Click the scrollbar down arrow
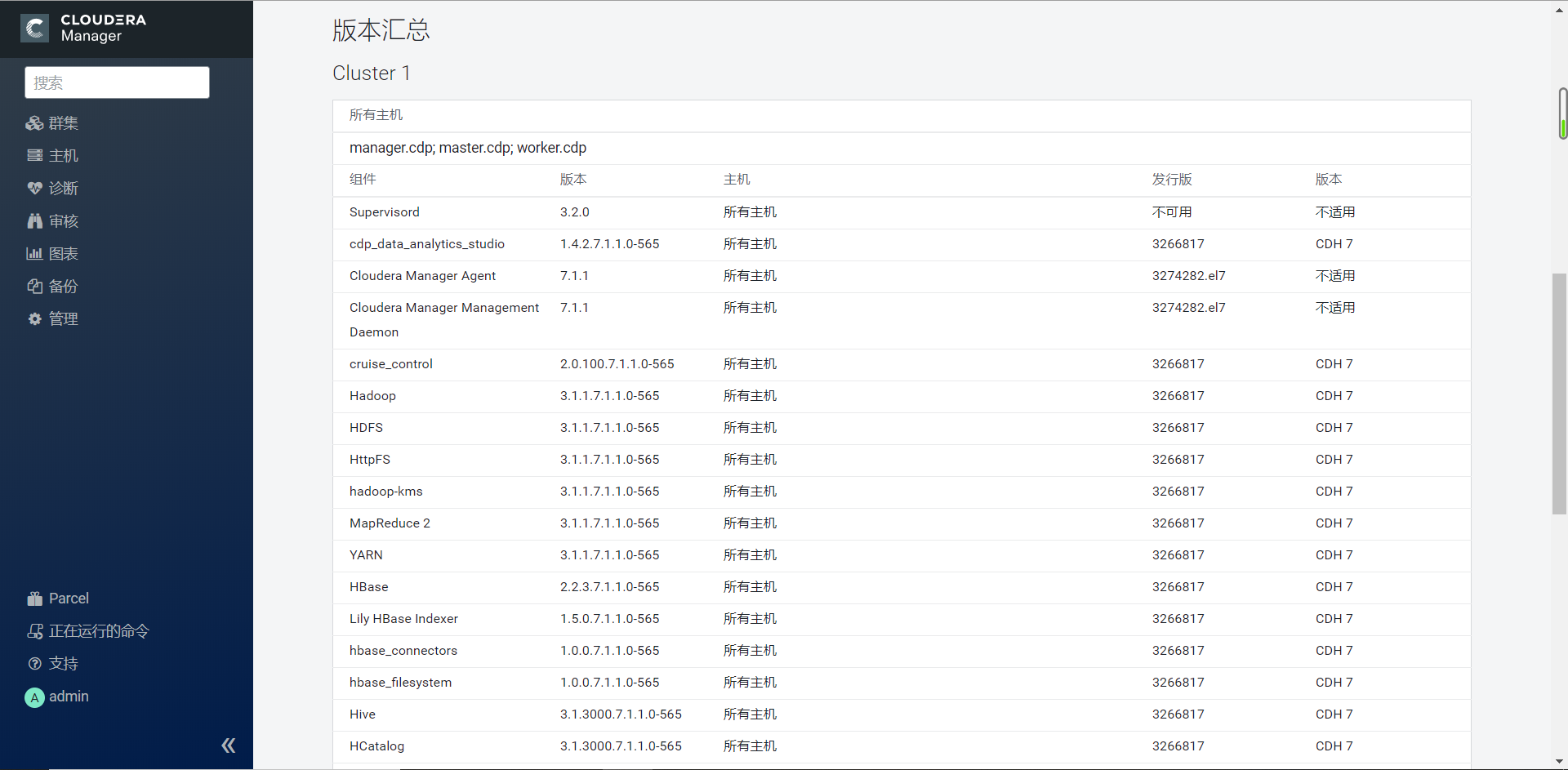 (1560, 761)
